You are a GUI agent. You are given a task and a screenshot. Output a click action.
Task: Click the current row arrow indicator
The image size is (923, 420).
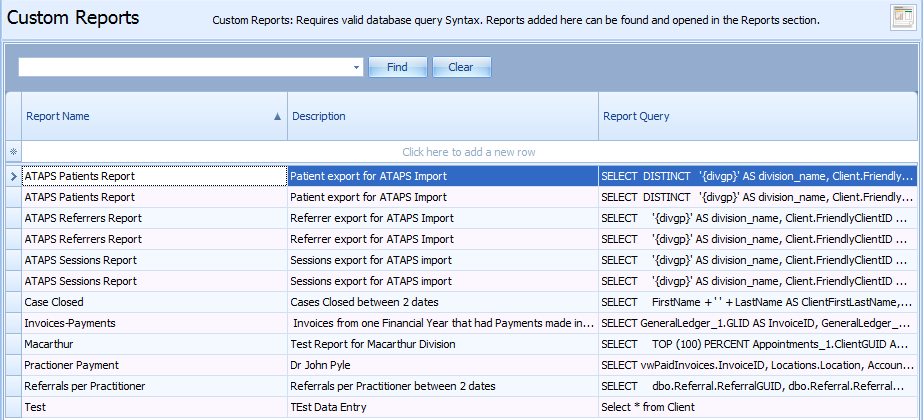[14, 176]
